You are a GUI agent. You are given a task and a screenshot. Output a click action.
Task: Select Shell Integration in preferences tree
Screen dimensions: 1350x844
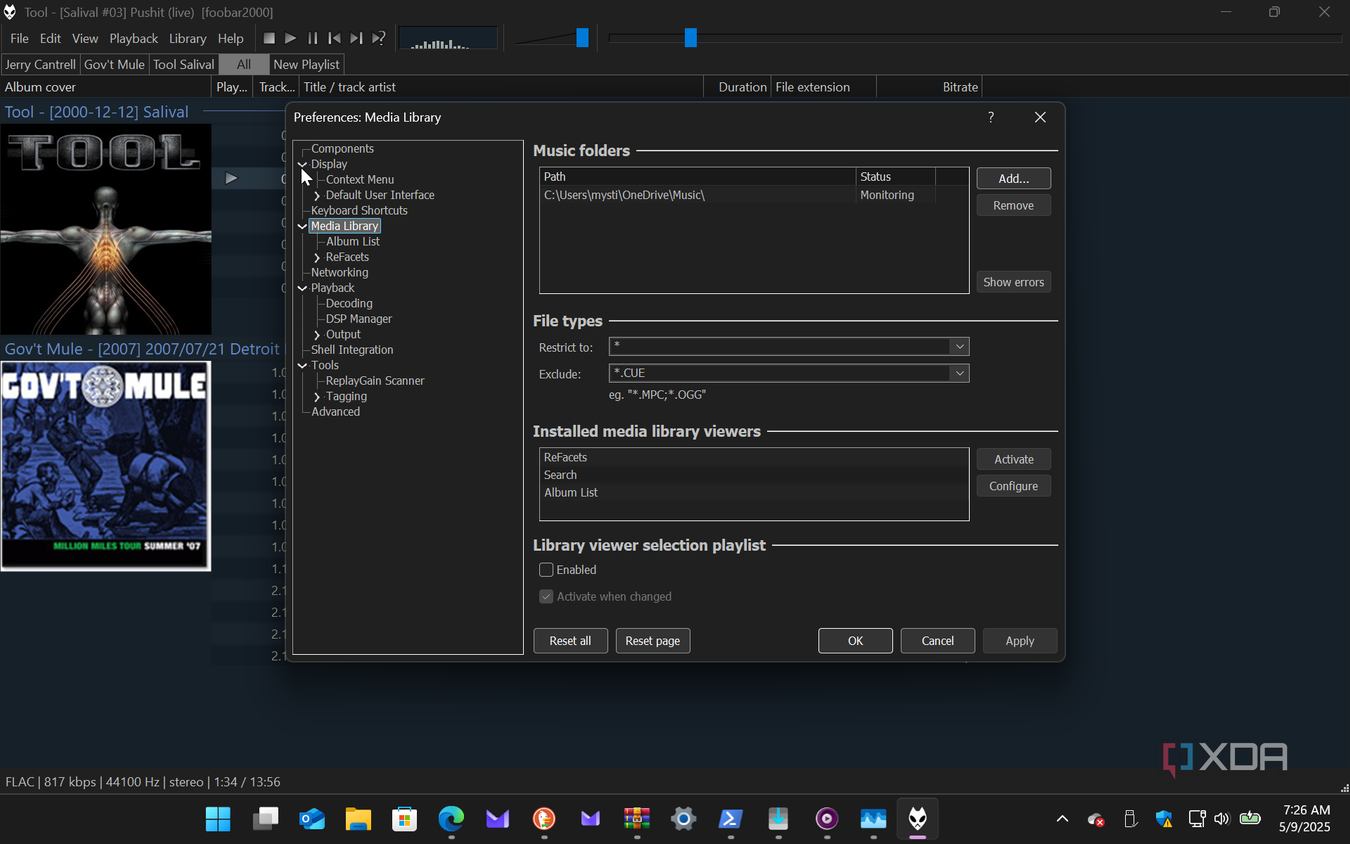352,350
